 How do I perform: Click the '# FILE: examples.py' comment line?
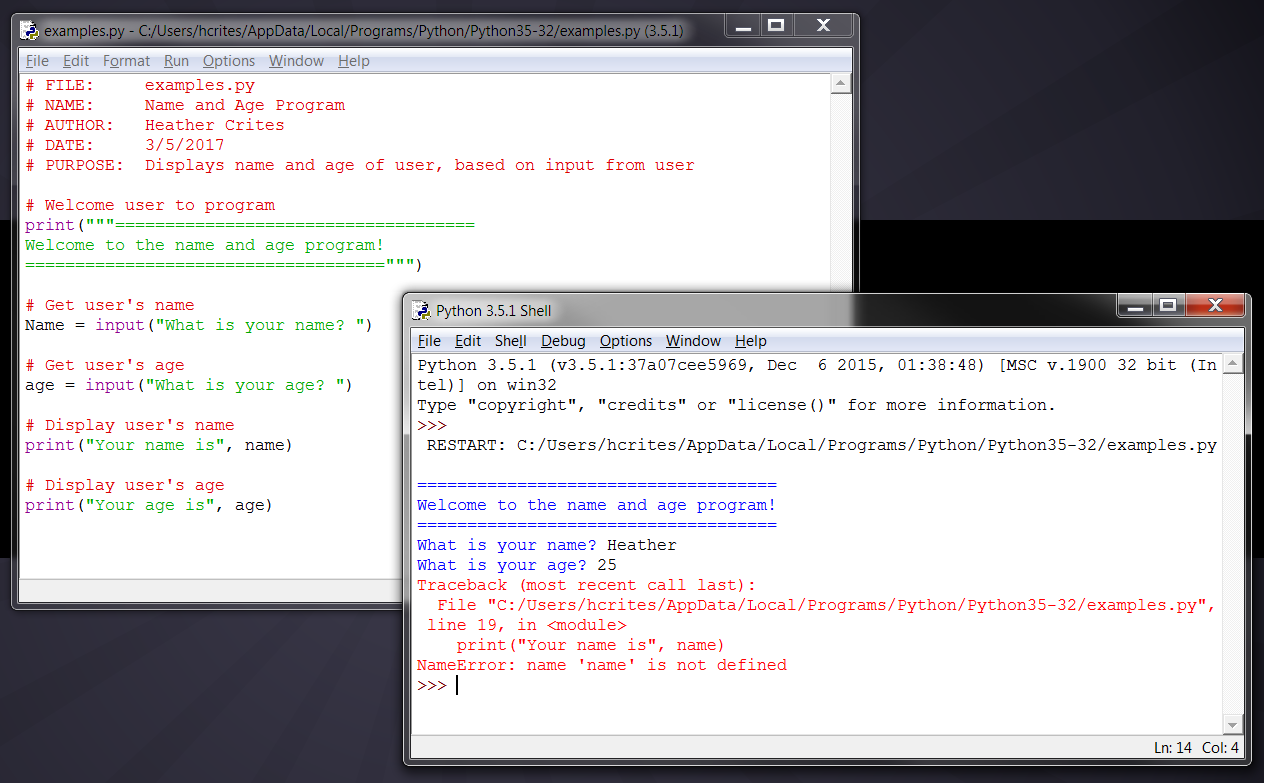click(x=140, y=85)
